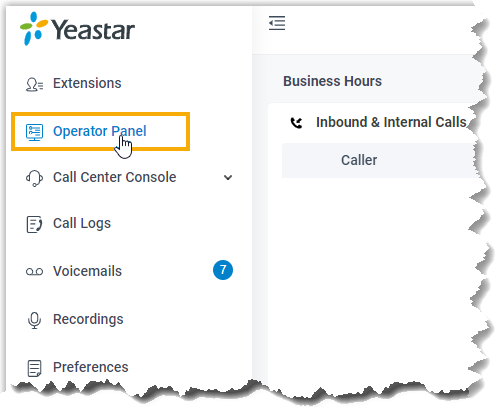The width and height of the screenshot is (497, 407).
Task: Click the Call Center Console headset icon
Action: coord(34,178)
